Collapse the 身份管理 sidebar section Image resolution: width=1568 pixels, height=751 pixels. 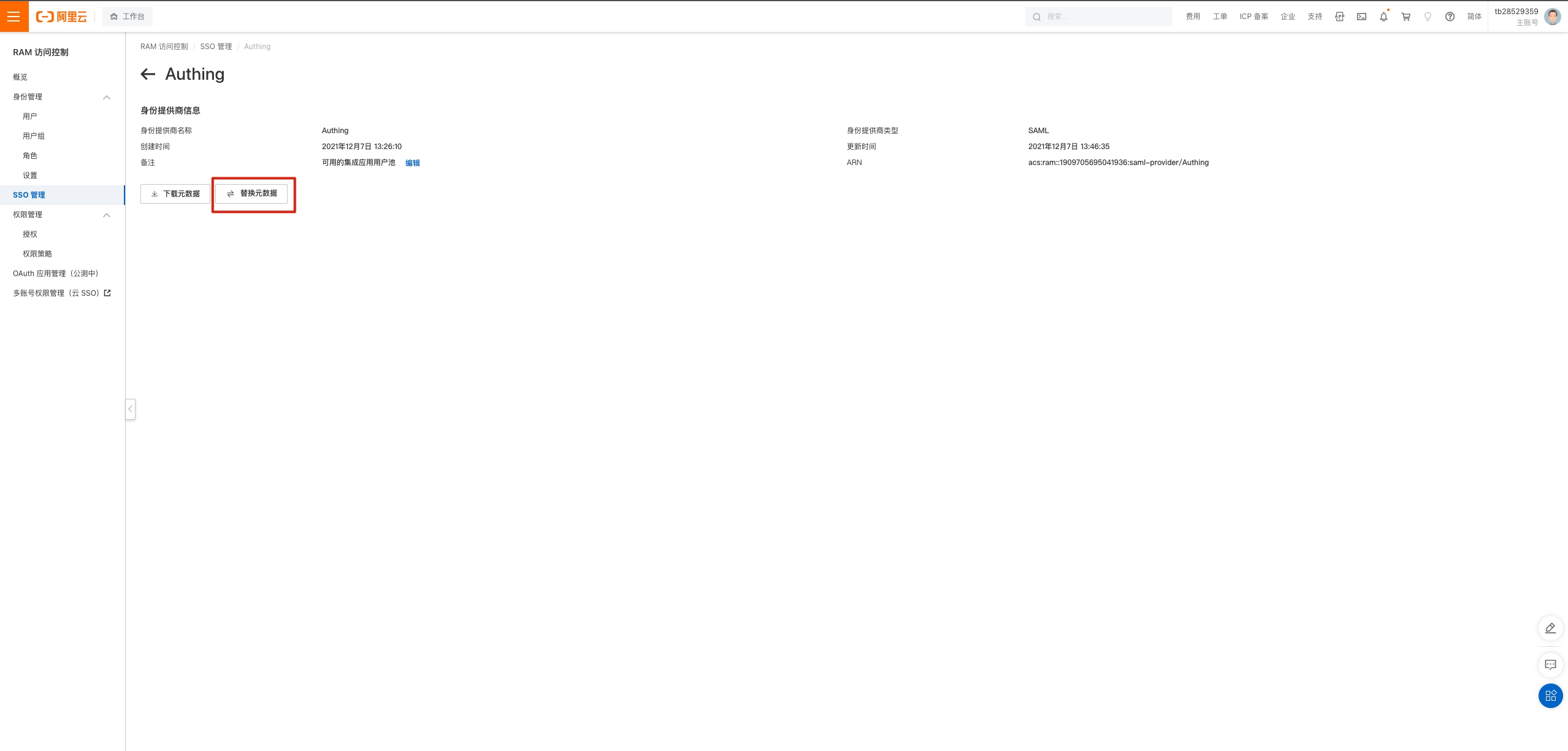click(107, 97)
